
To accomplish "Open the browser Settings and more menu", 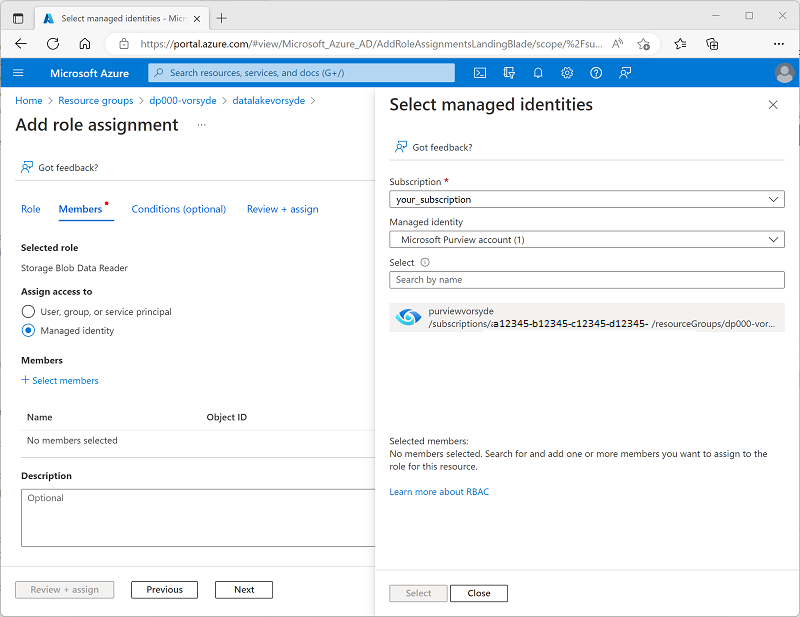I will pos(779,44).
